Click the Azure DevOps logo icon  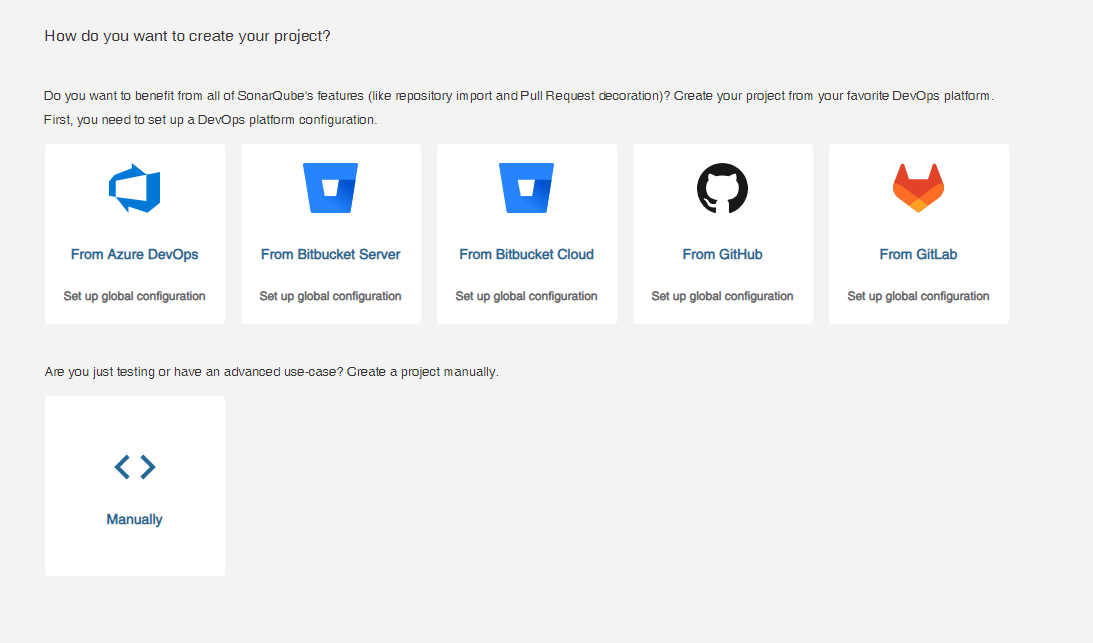135,188
